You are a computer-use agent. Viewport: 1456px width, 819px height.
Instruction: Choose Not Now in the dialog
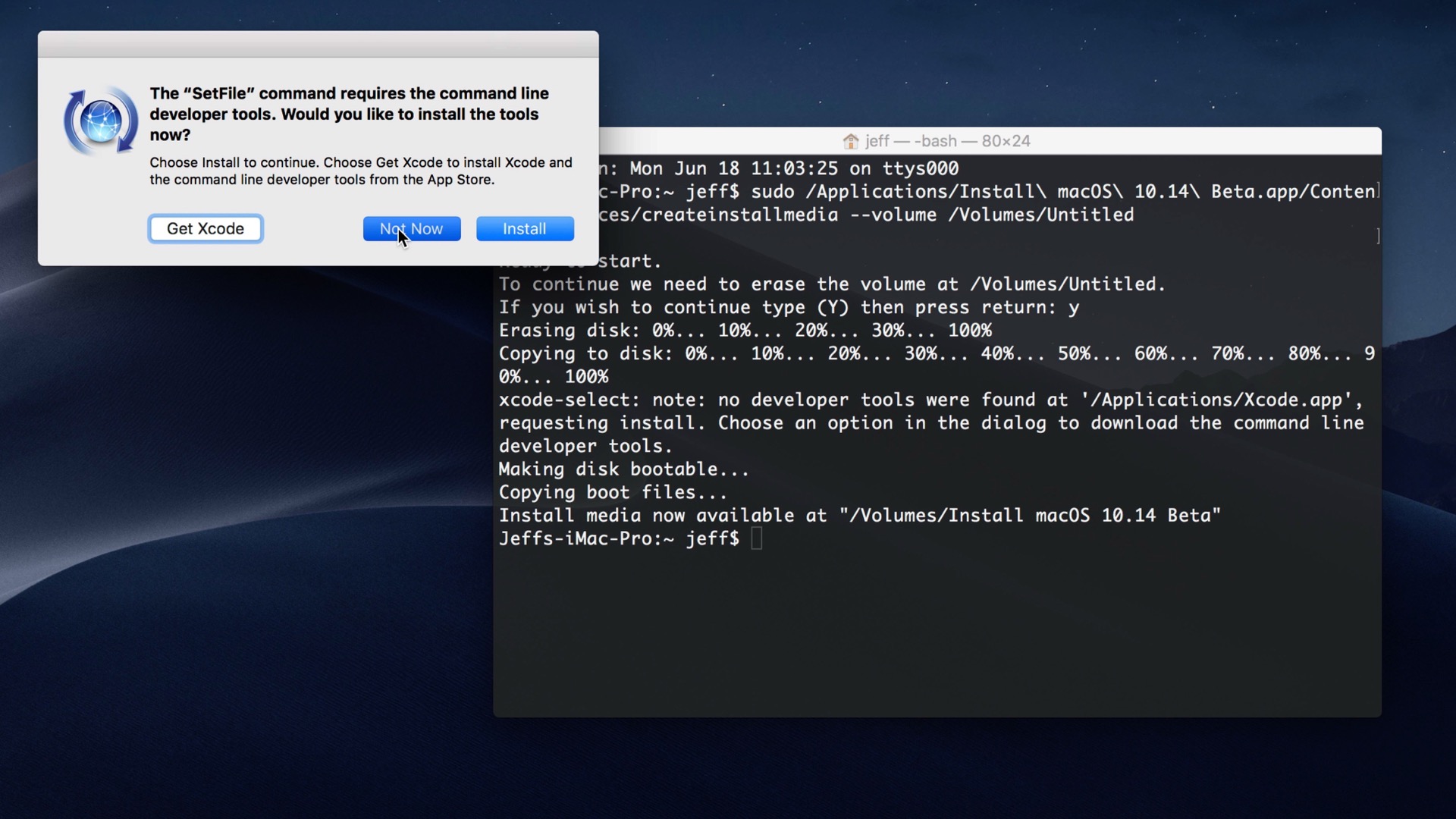click(x=412, y=228)
